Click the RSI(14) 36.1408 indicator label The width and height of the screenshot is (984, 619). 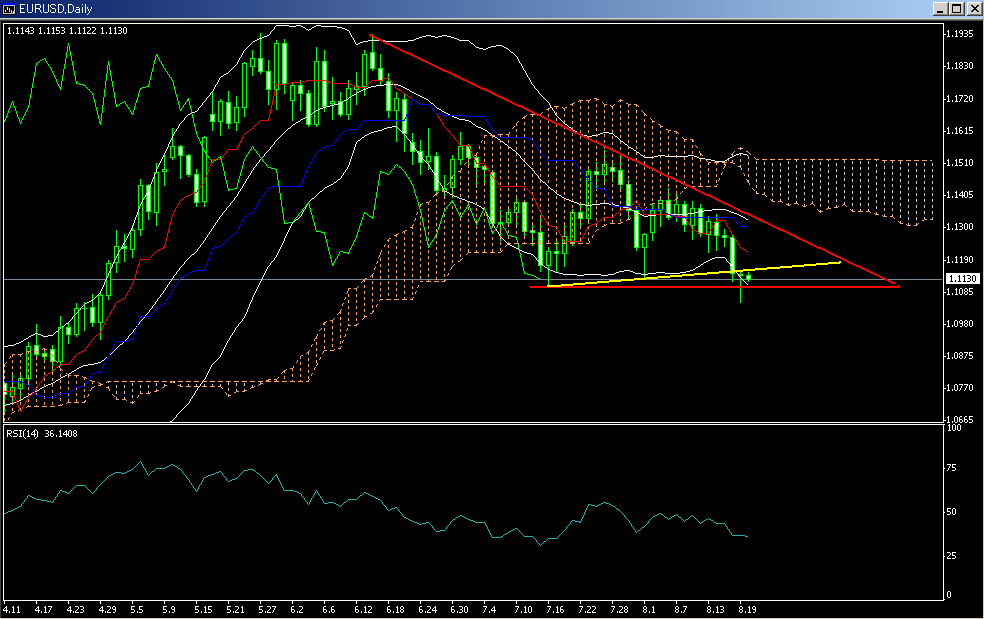pos(42,434)
